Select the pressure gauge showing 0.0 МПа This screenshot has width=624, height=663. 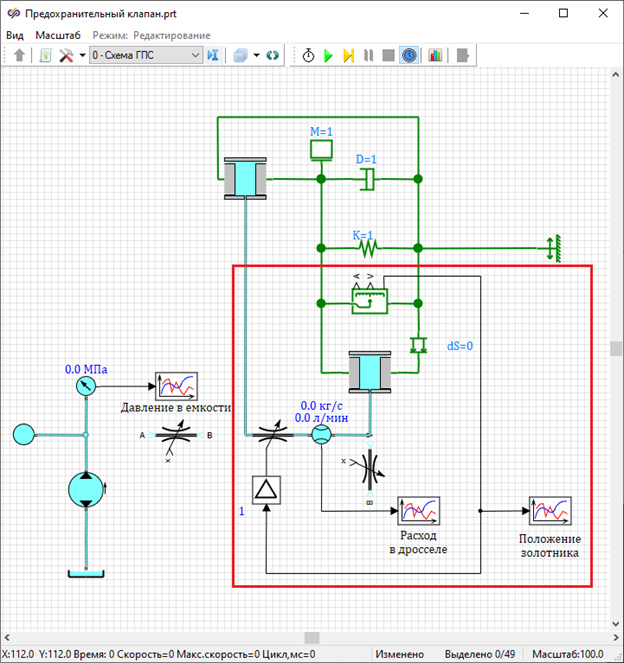coord(86,385)
